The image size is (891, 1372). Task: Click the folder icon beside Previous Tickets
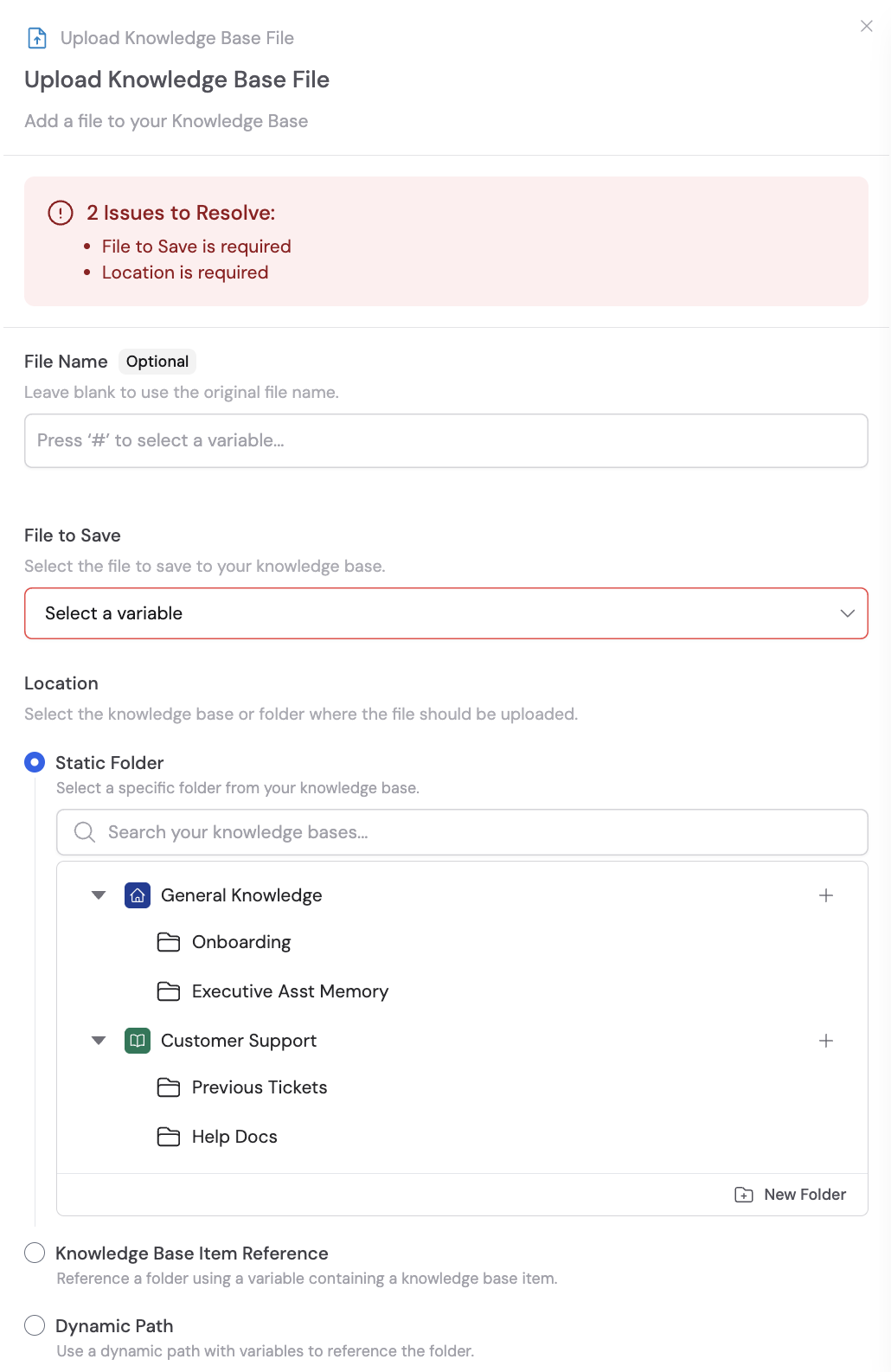pyautogui.click(x=170, y=1087)
